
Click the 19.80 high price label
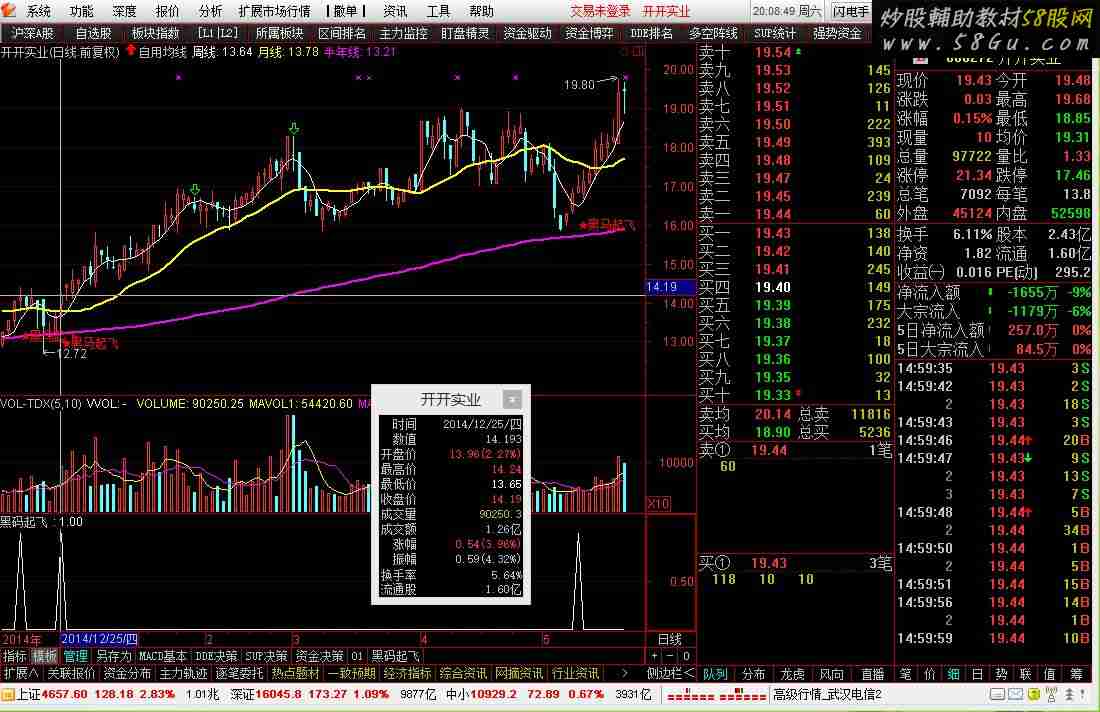click(579, 85)
